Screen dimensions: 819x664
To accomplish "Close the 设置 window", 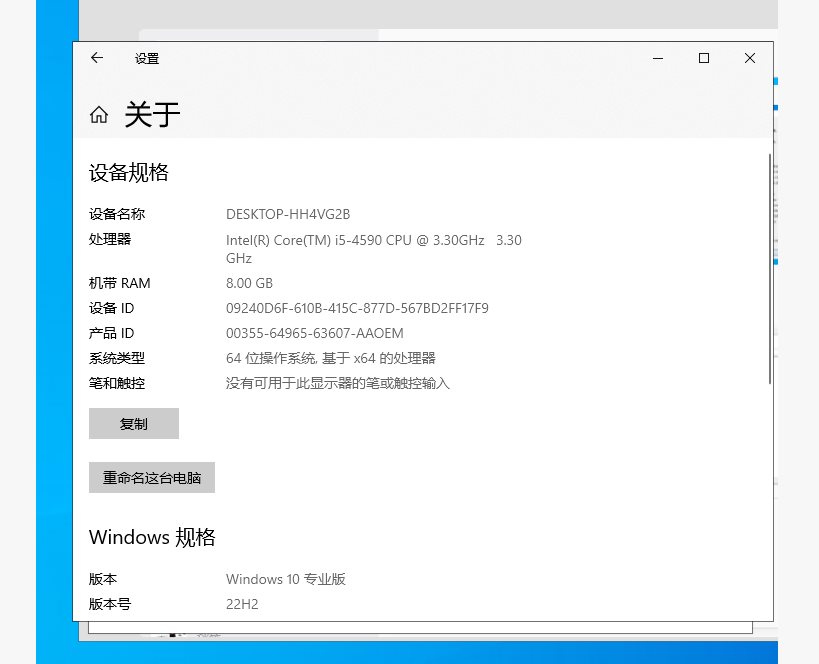I will point(750,58).
